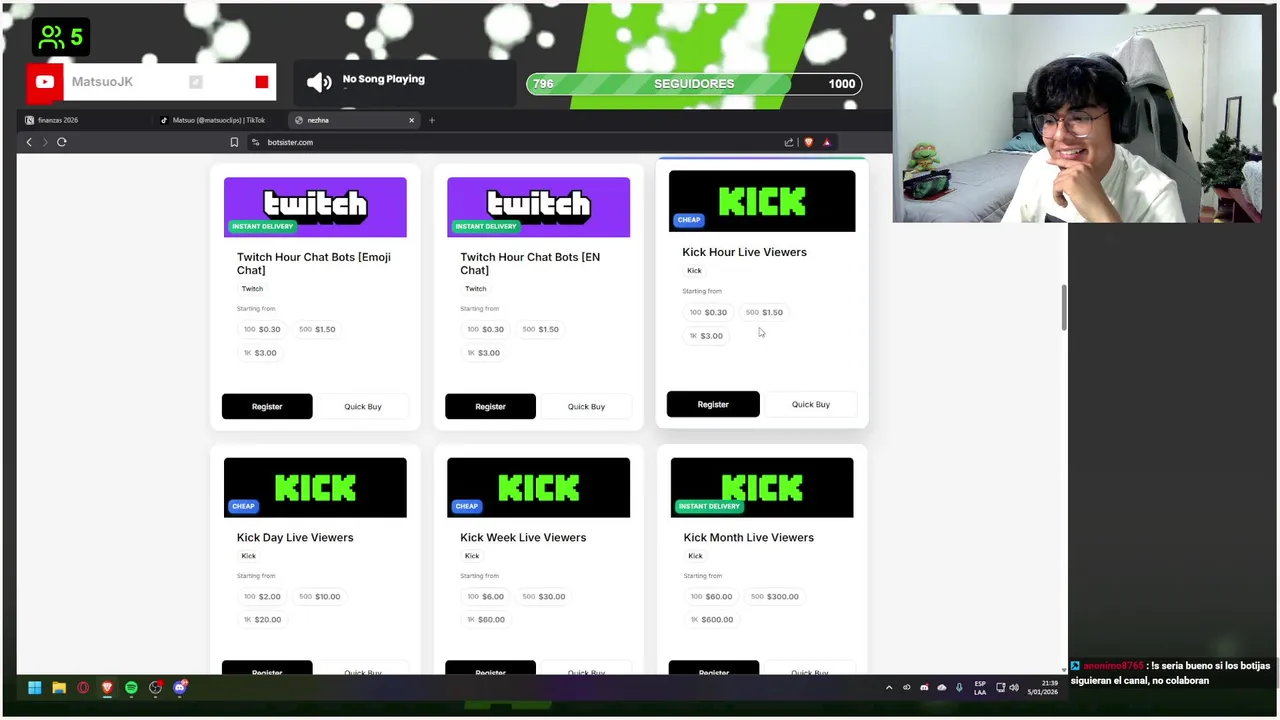The image size is (1280, 720).
Task: Click the Twitch banner of the Emoji Chat card
Action: pyautogui.click(x=315, y=207)
